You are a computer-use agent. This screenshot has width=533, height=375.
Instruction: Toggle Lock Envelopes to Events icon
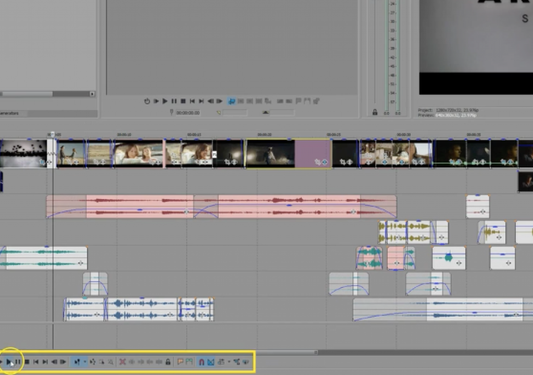coord(237,362)
